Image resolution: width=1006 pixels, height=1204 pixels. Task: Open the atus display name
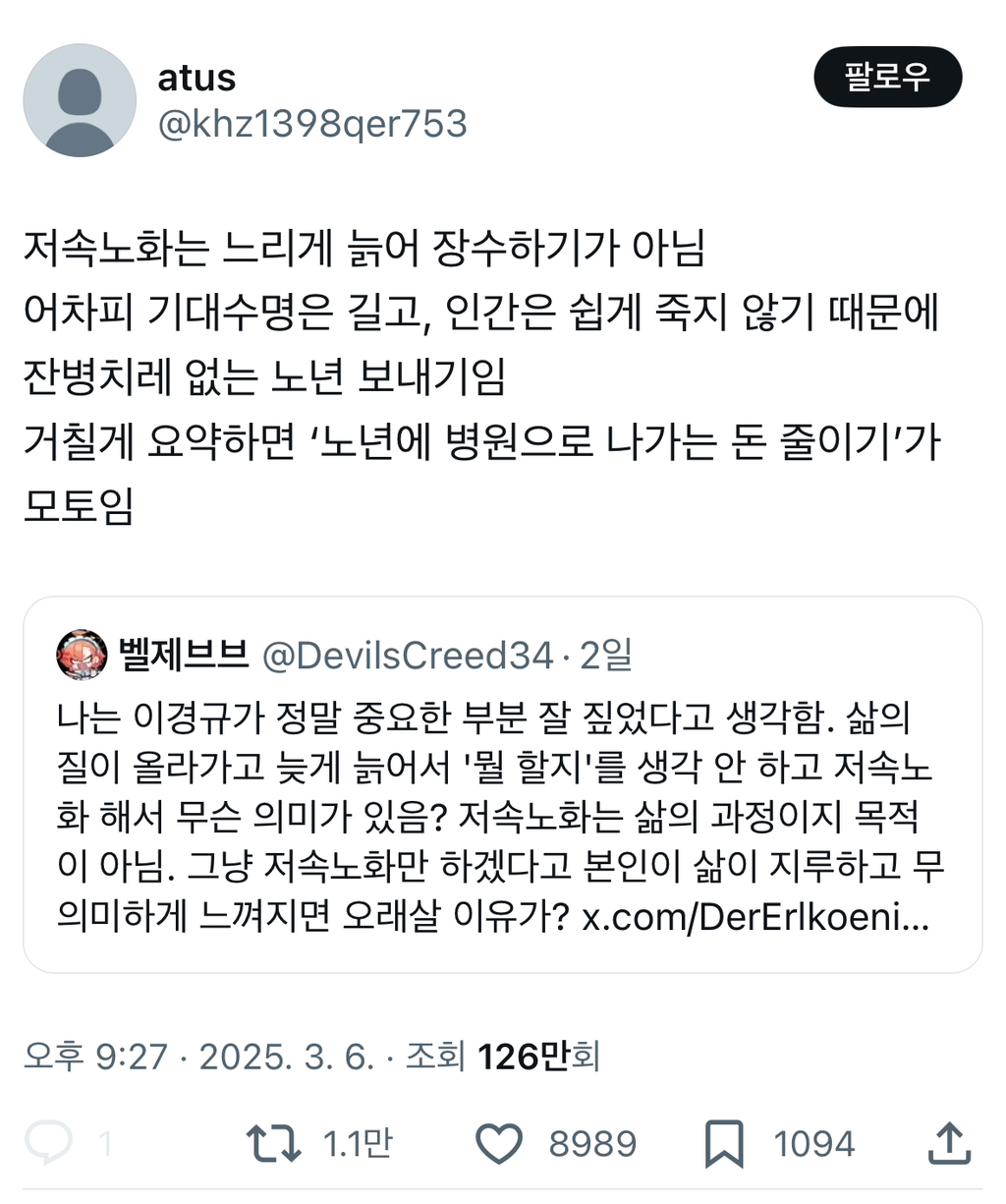click(196, 78)
